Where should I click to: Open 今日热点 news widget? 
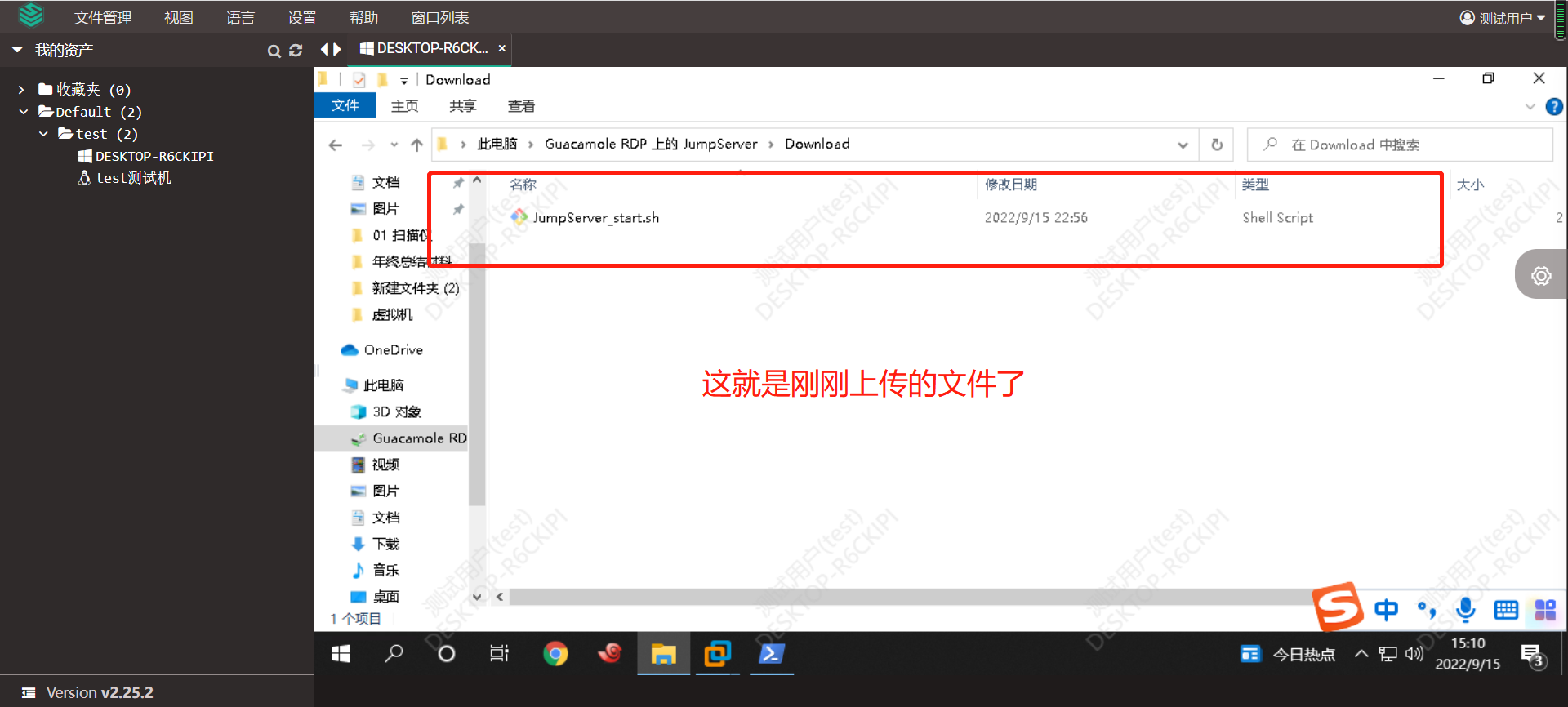coord(1288,654)
